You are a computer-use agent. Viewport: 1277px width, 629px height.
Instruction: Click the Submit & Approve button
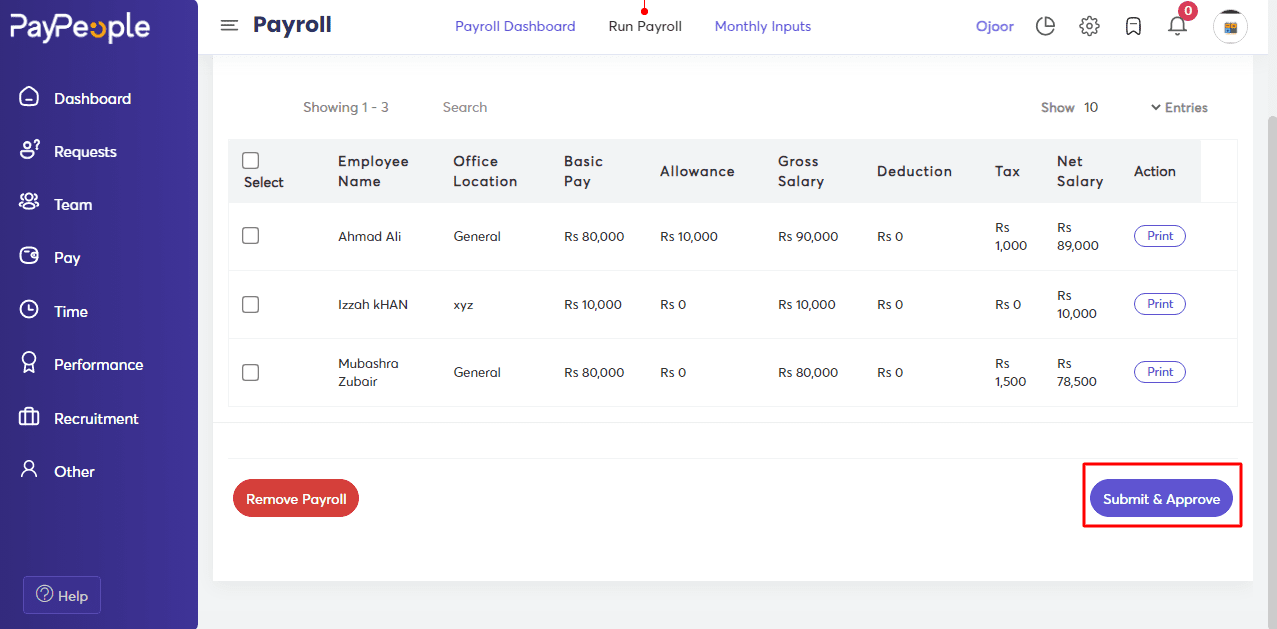(1161, 497)
